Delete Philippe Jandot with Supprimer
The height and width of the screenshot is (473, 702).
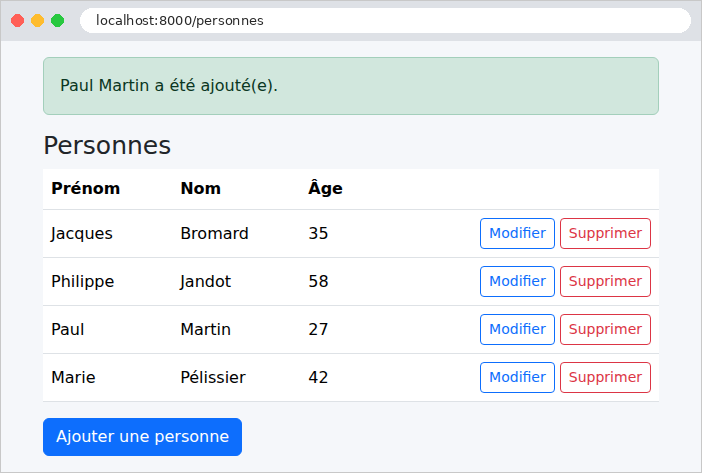point(605,281)
